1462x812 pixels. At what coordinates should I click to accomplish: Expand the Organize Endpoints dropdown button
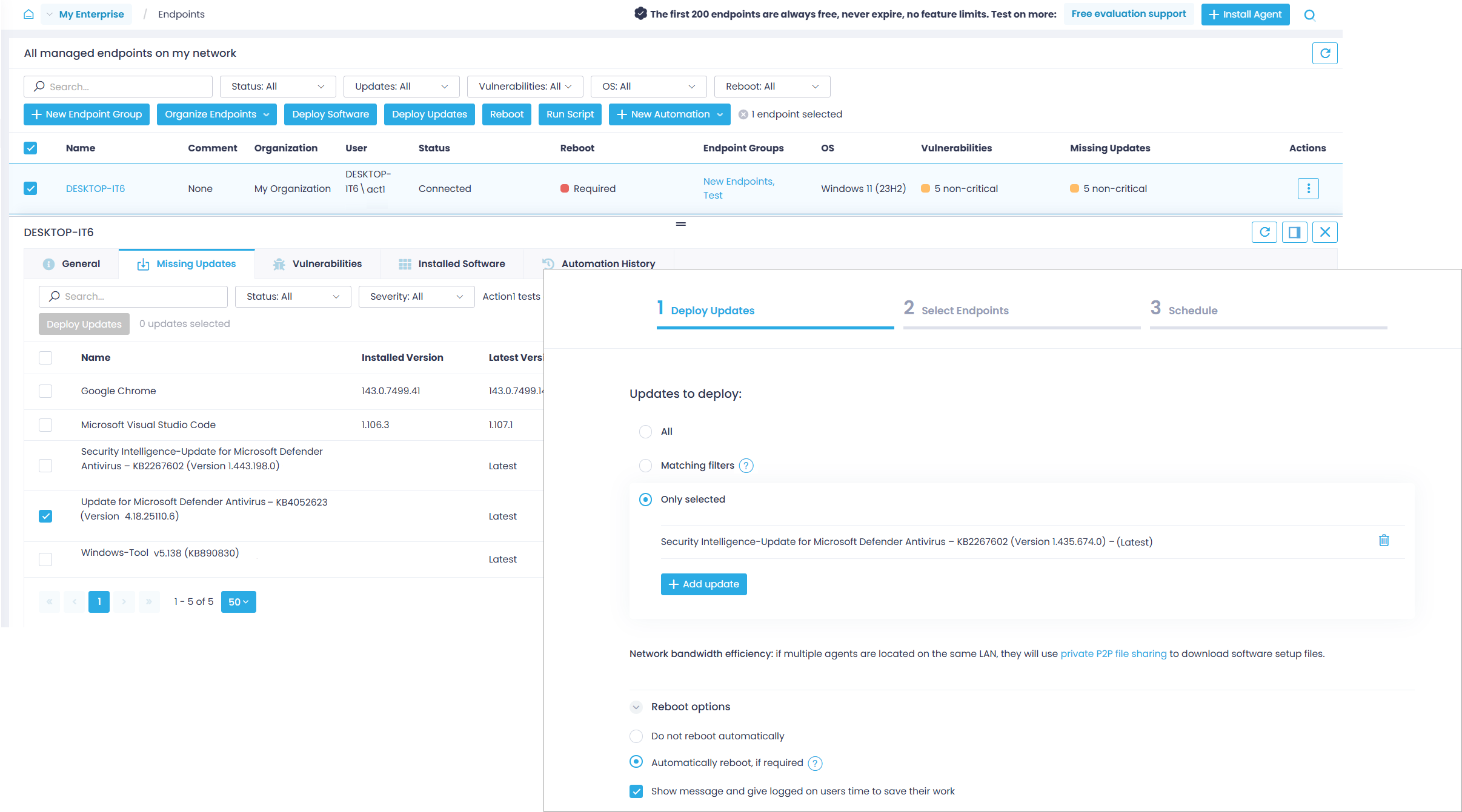pos(216,114)
